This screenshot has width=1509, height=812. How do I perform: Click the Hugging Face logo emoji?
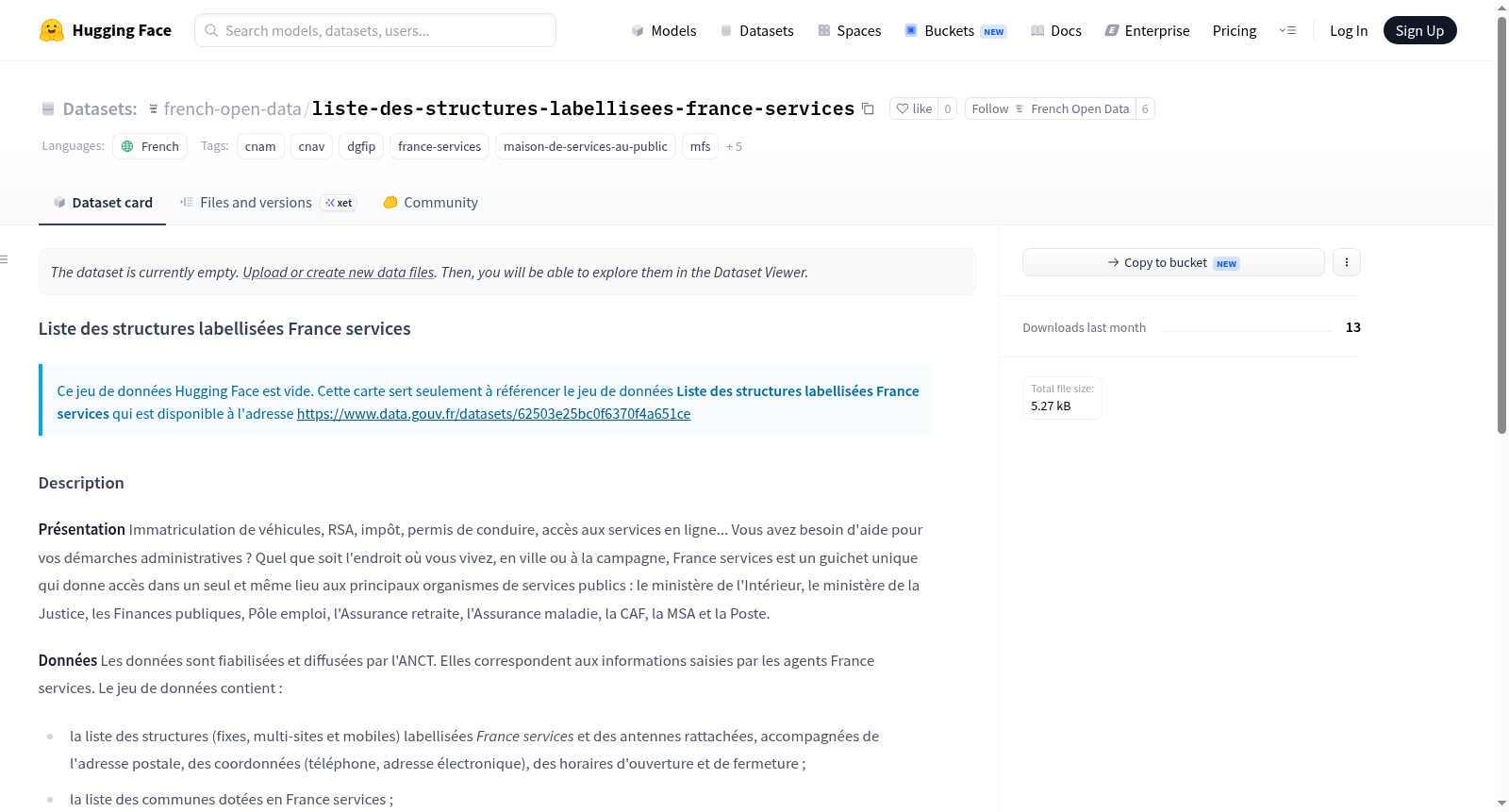click(52, 30)
